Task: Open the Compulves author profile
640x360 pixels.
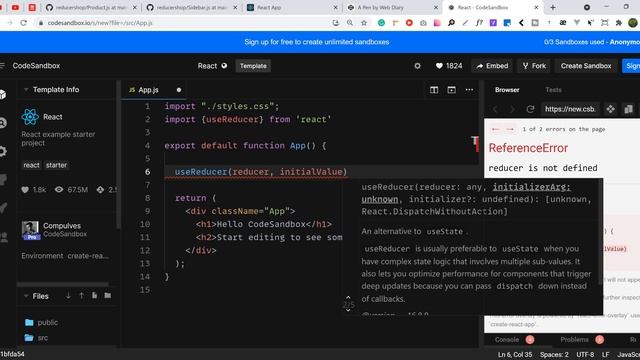Action: click(54, 230)
